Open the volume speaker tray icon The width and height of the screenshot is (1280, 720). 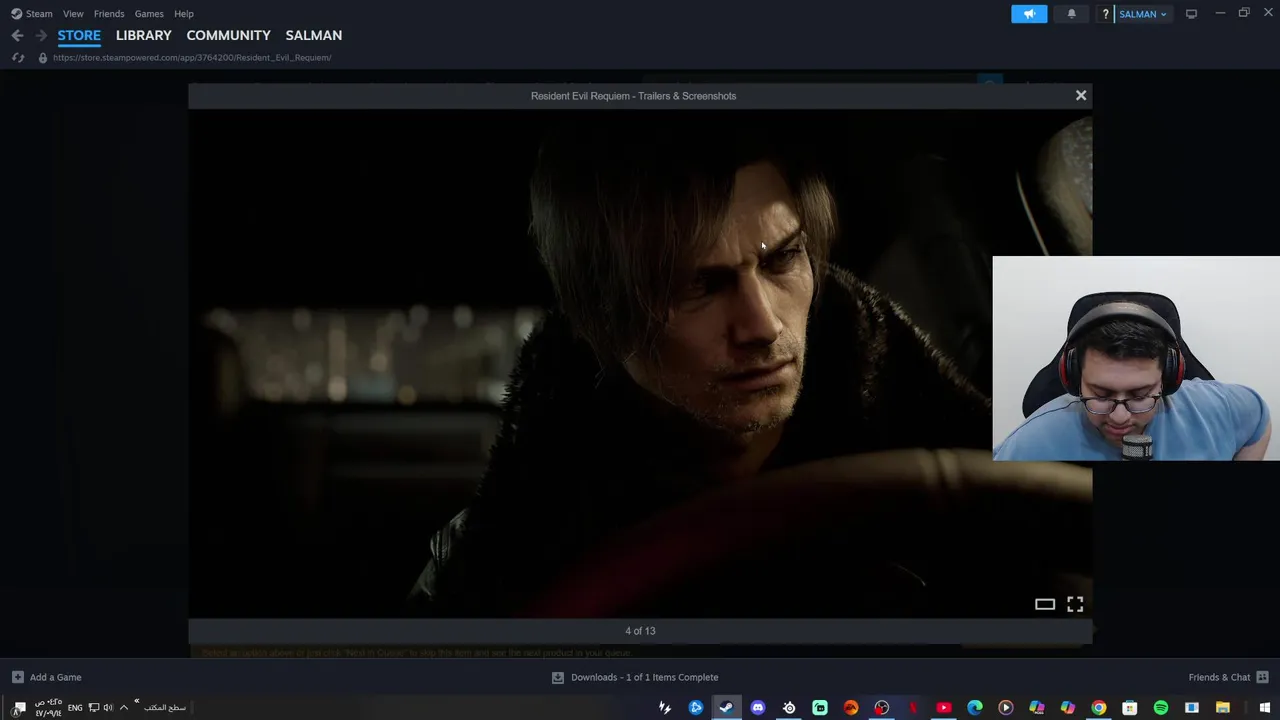pos(108,707)
